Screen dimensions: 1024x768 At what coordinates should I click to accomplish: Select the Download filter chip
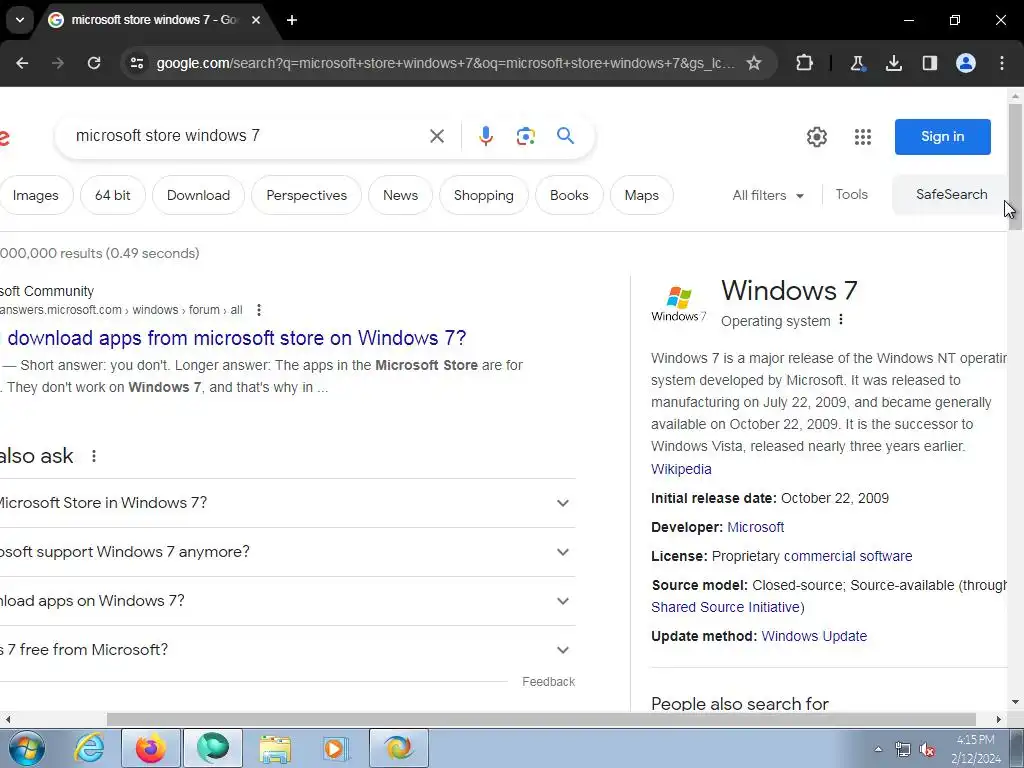point(199,195)
